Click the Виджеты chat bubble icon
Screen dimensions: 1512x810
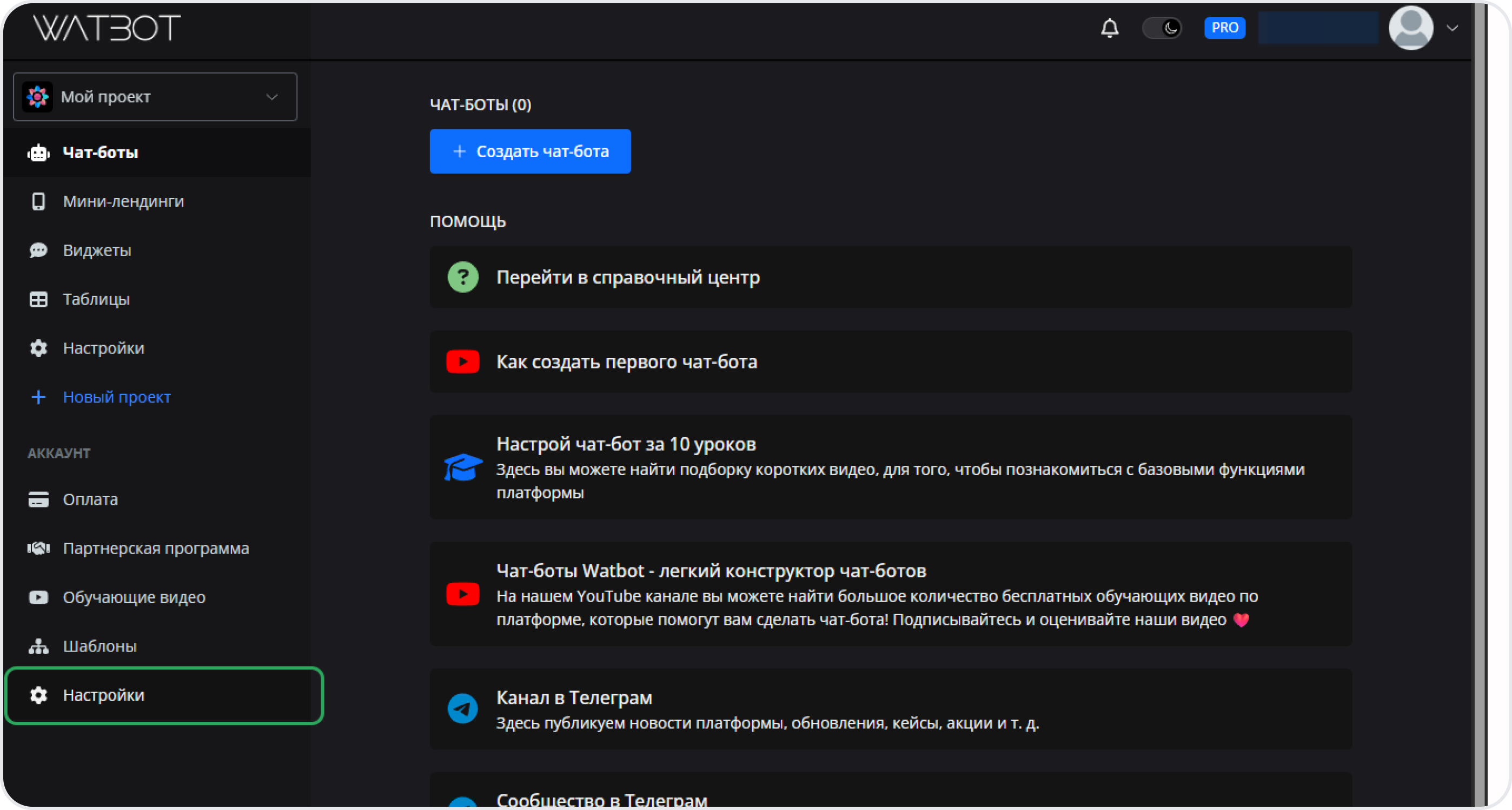pyautogui.click(x=38, y=250)
